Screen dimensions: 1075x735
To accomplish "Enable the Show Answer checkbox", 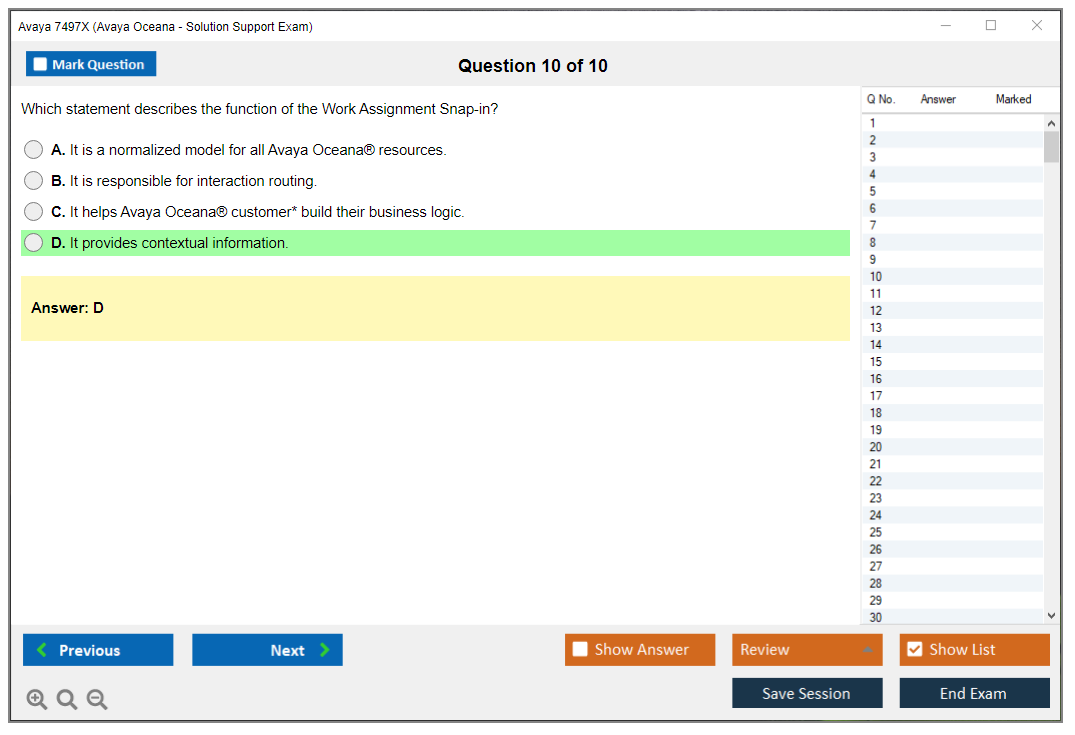I will tap(580, 650).
